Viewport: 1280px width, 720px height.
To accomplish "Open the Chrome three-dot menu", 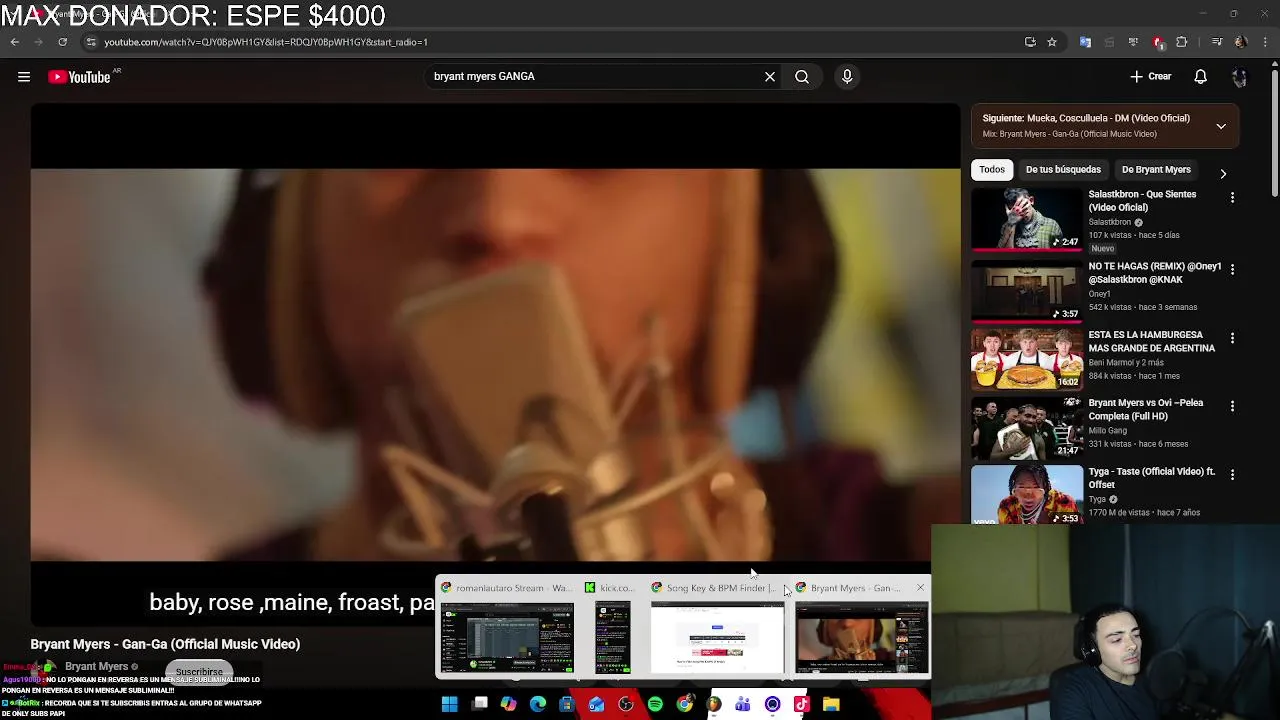I will coord(1265,42).
